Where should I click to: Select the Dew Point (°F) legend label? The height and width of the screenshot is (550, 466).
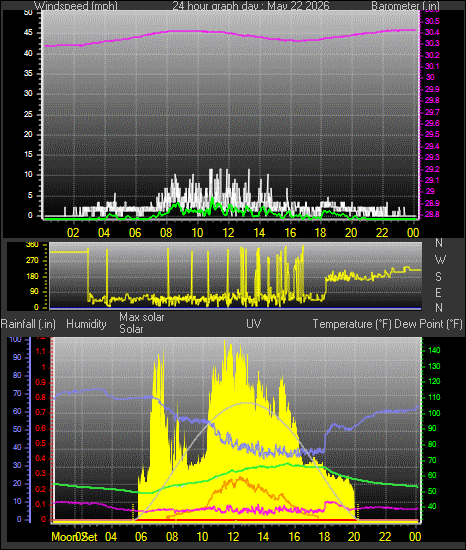click(428, 324)
